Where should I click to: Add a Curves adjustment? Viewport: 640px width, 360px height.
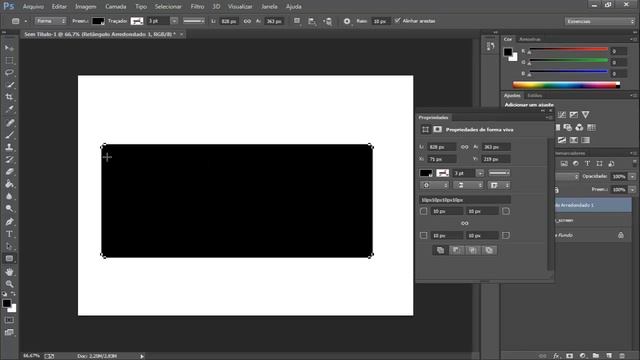pos(562,115)
